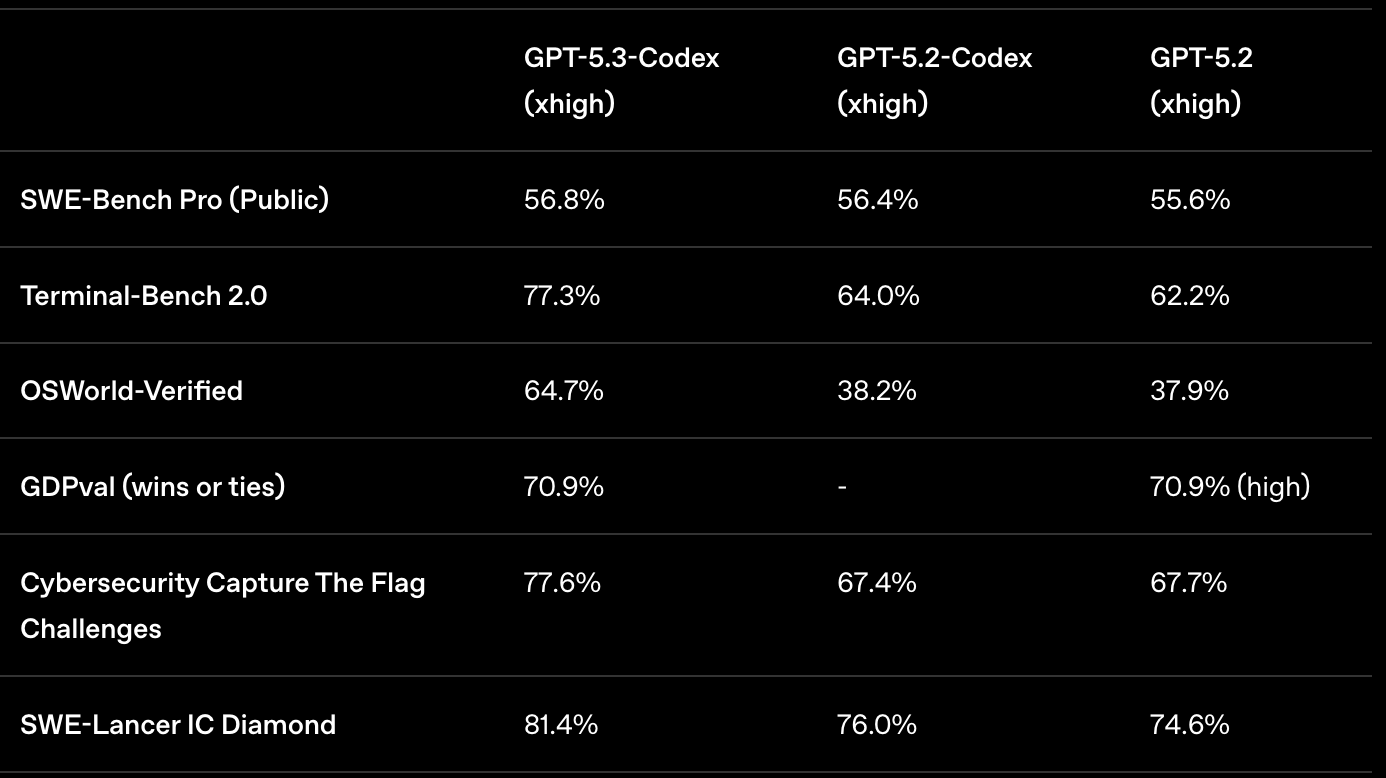The height and width of the screenshot is (778, 1386).
Task: Click the 70.9% (high) GDPval cell
Action: [x=1229, y=486]
